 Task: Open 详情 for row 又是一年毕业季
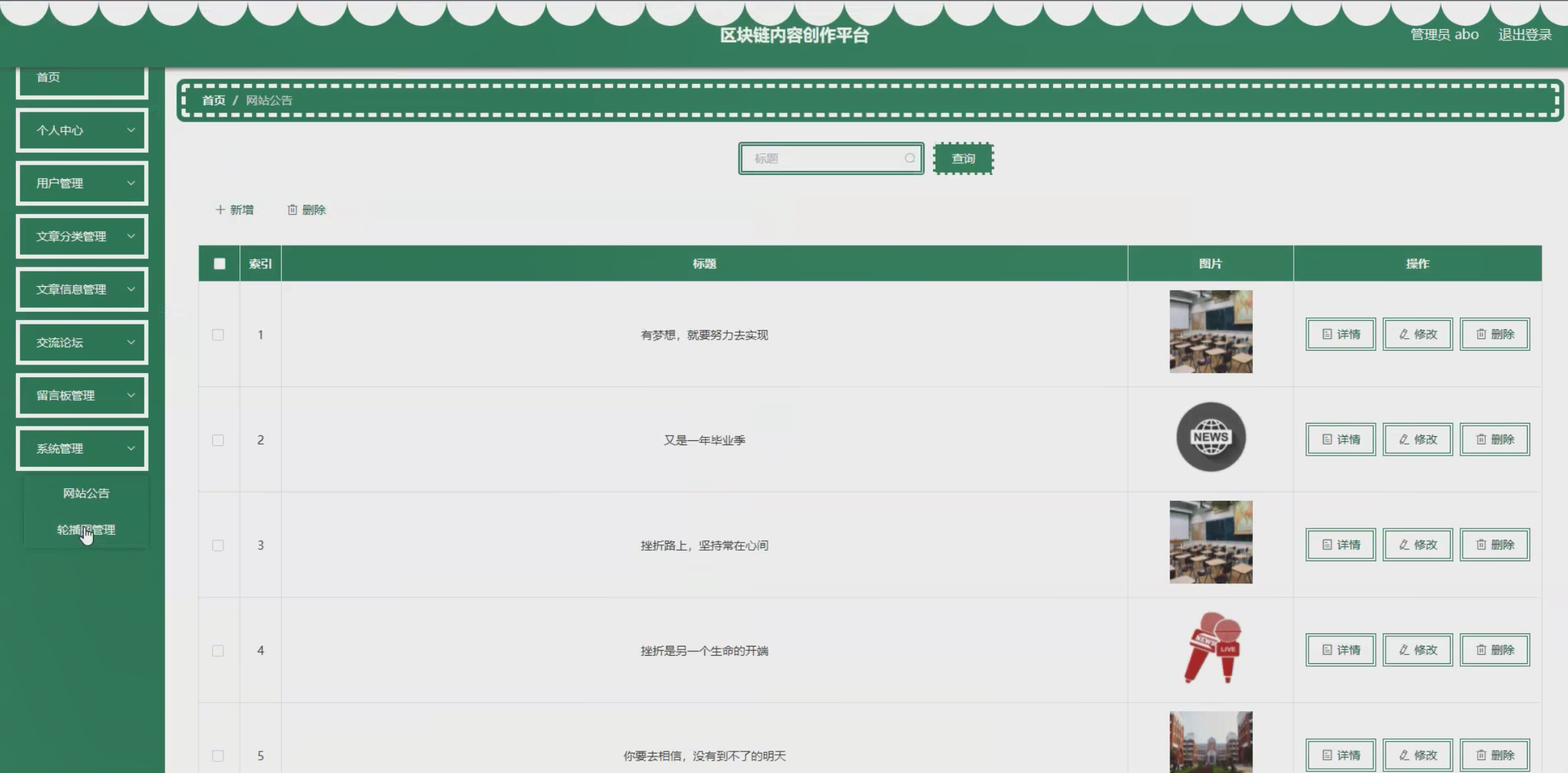[x=1340, y=440]
